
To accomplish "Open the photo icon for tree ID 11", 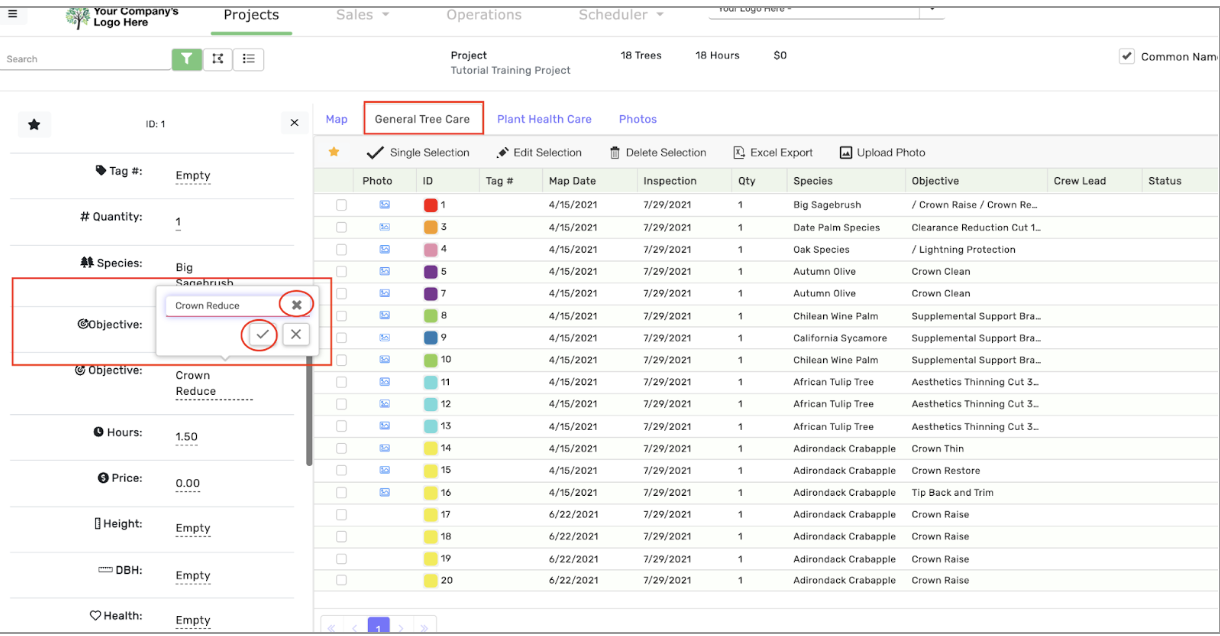I will tap(385, 382).
